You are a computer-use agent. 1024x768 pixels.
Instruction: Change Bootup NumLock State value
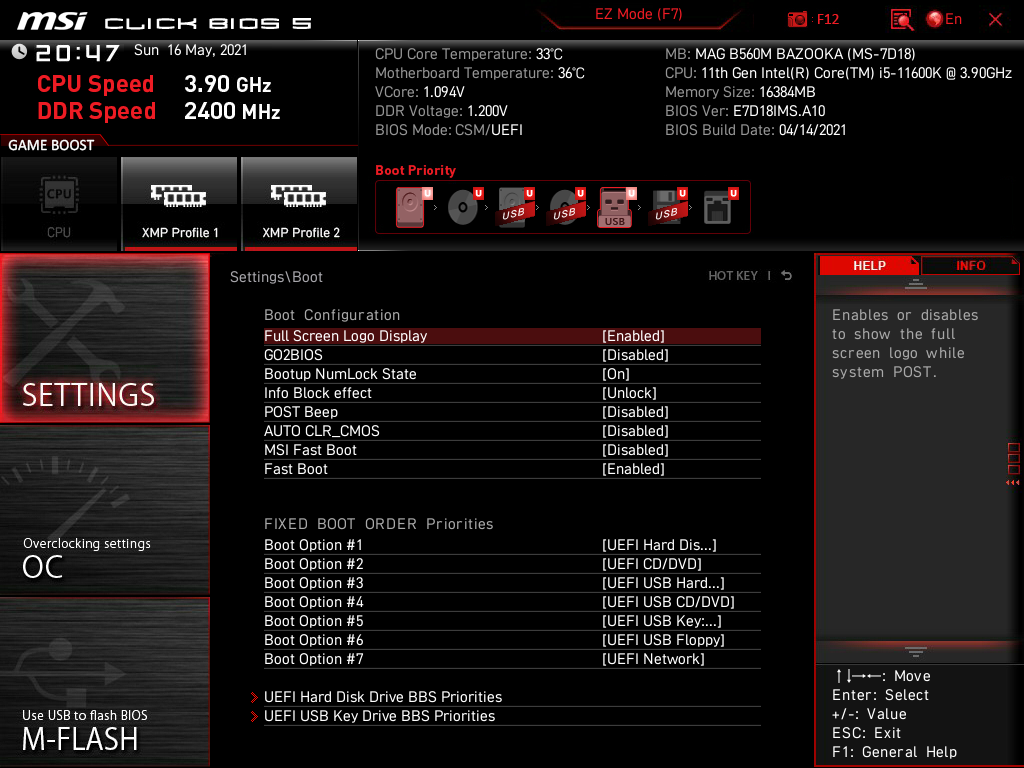(512, 374)
